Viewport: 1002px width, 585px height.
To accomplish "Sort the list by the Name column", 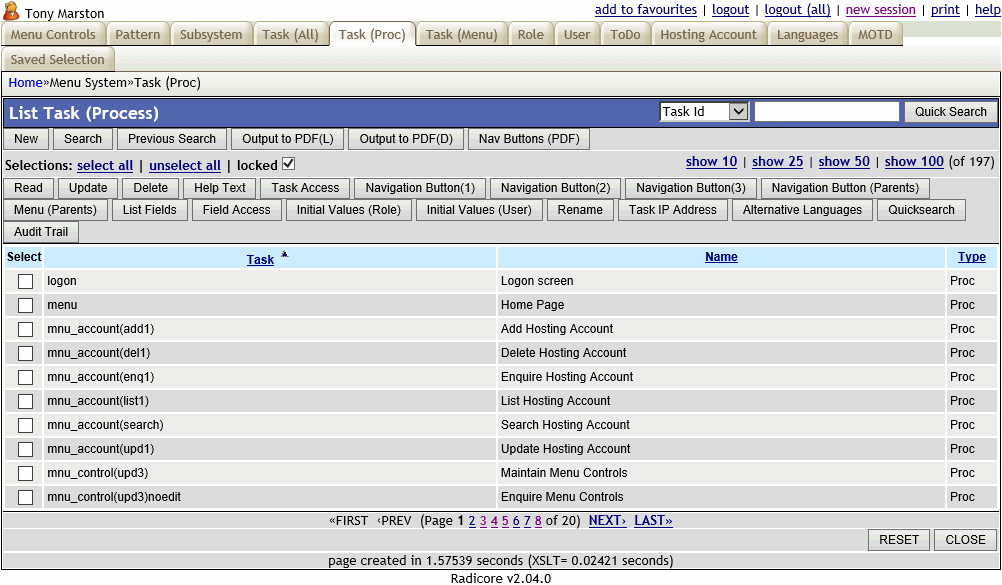I will pos(721,258).
